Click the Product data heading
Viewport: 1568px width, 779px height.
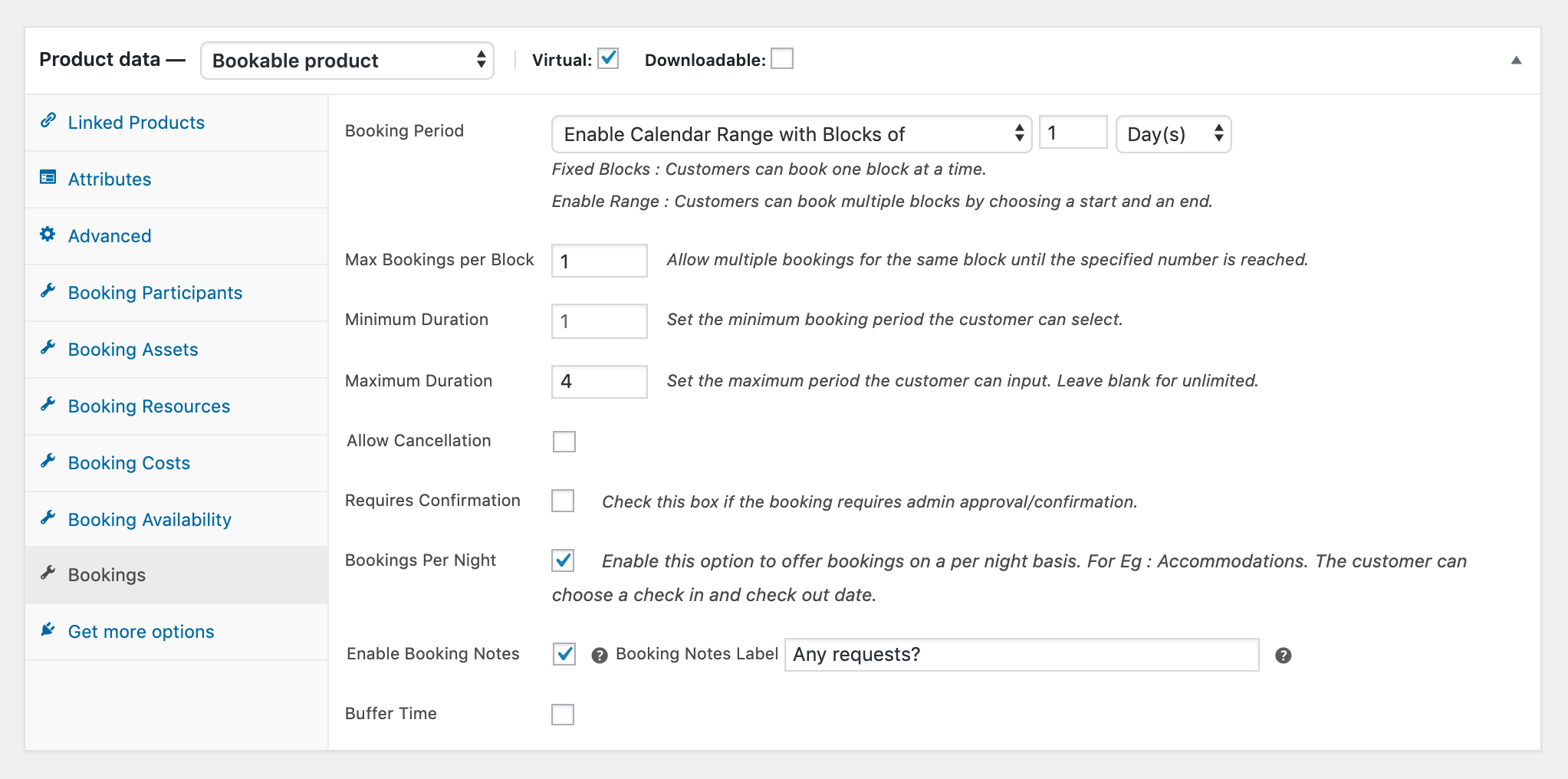[112, 59]
